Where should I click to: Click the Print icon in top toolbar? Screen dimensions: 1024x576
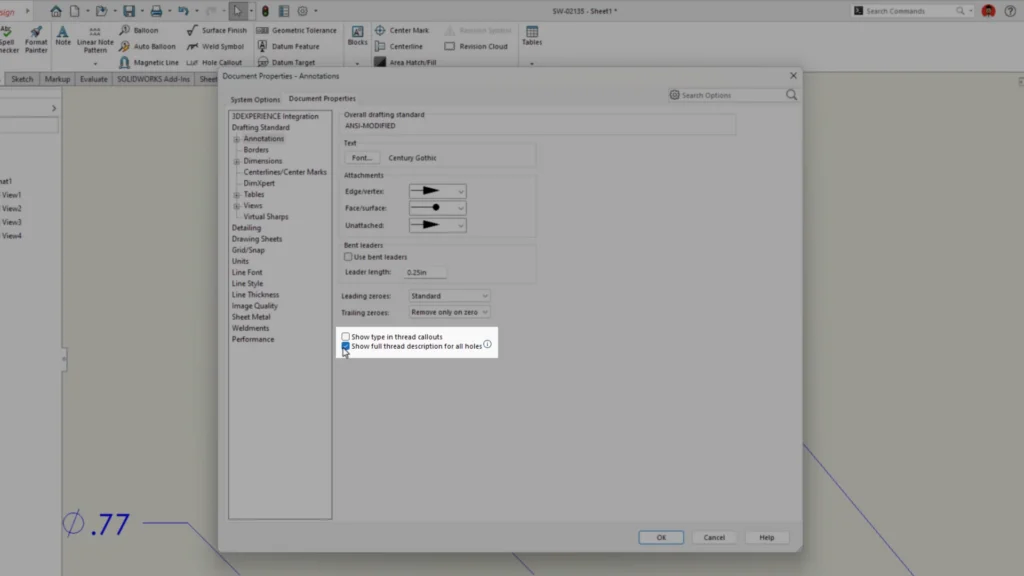(155, 11)
